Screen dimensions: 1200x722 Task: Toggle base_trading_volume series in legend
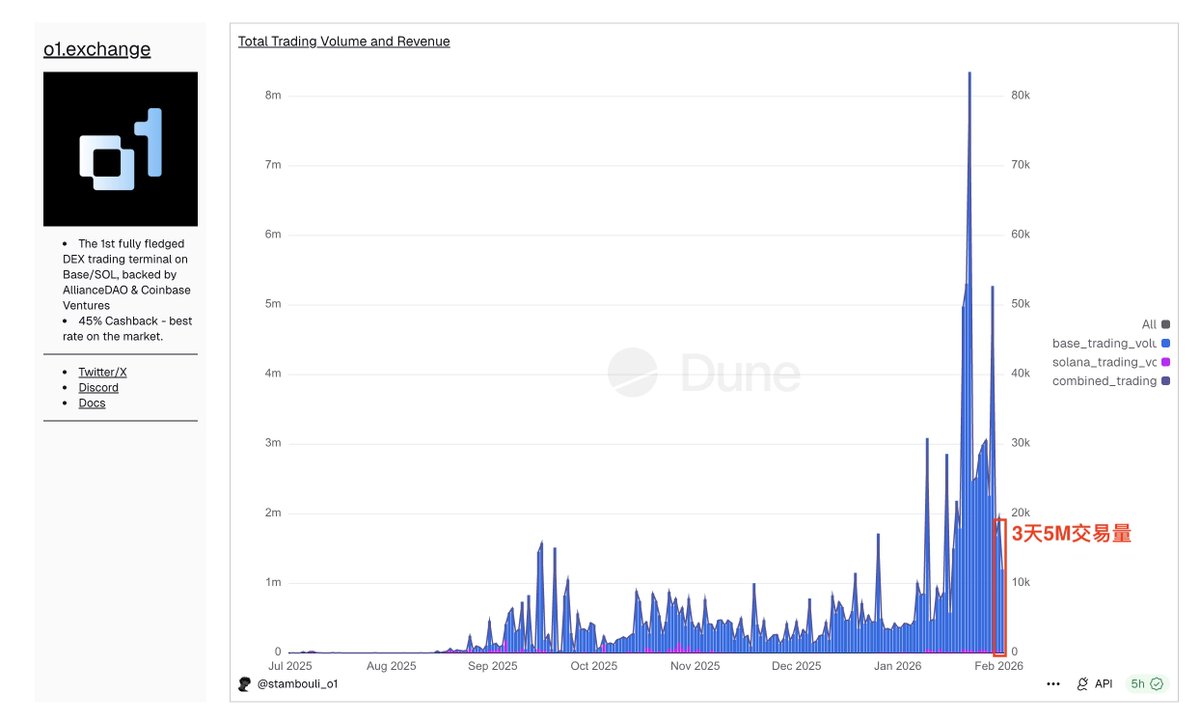[1104, 343]
